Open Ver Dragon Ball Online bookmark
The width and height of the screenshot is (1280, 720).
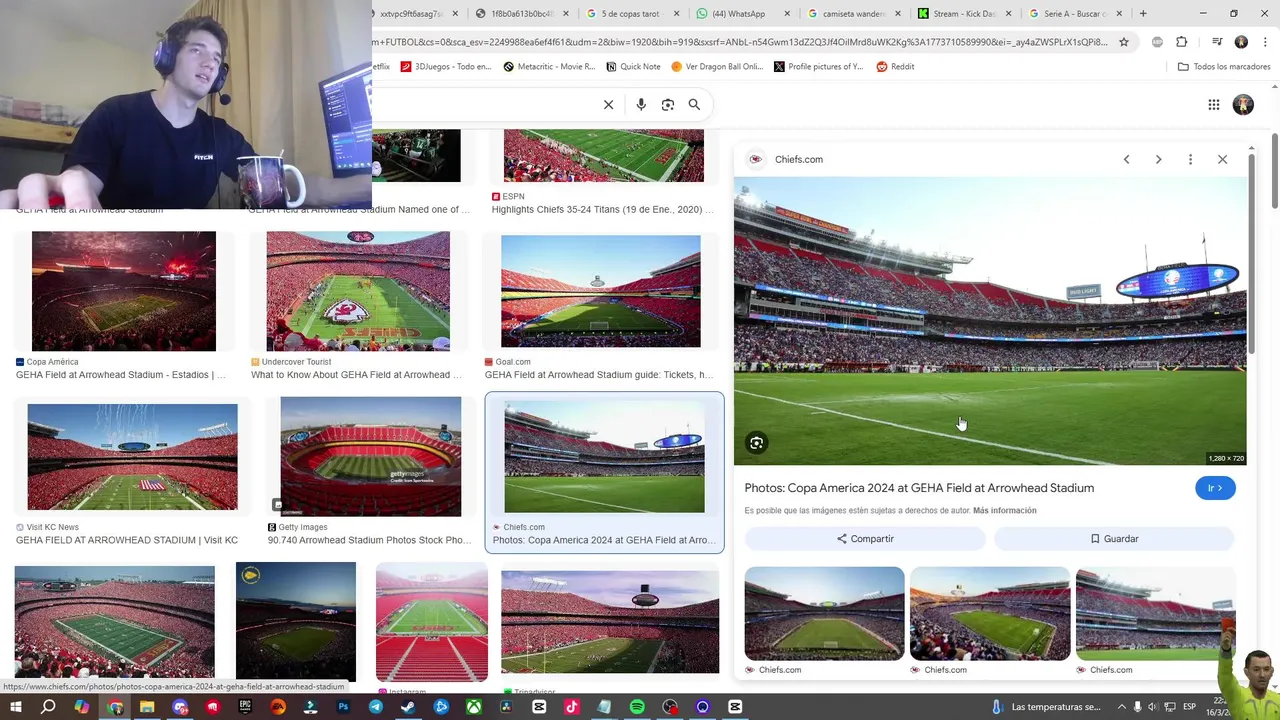click(x=717, y=66)
